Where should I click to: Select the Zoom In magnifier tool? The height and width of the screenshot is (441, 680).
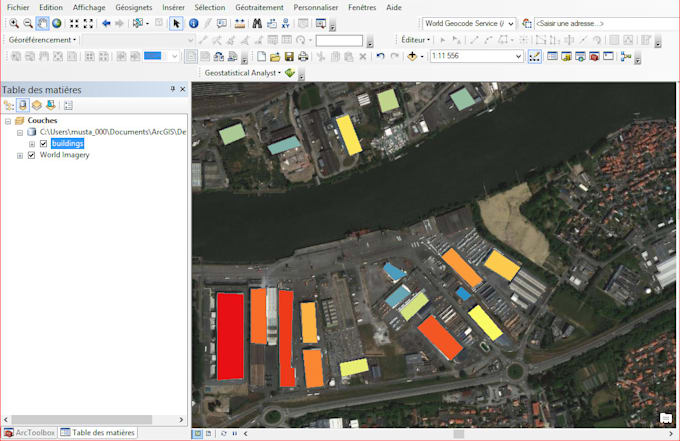(x=14, y=23)
